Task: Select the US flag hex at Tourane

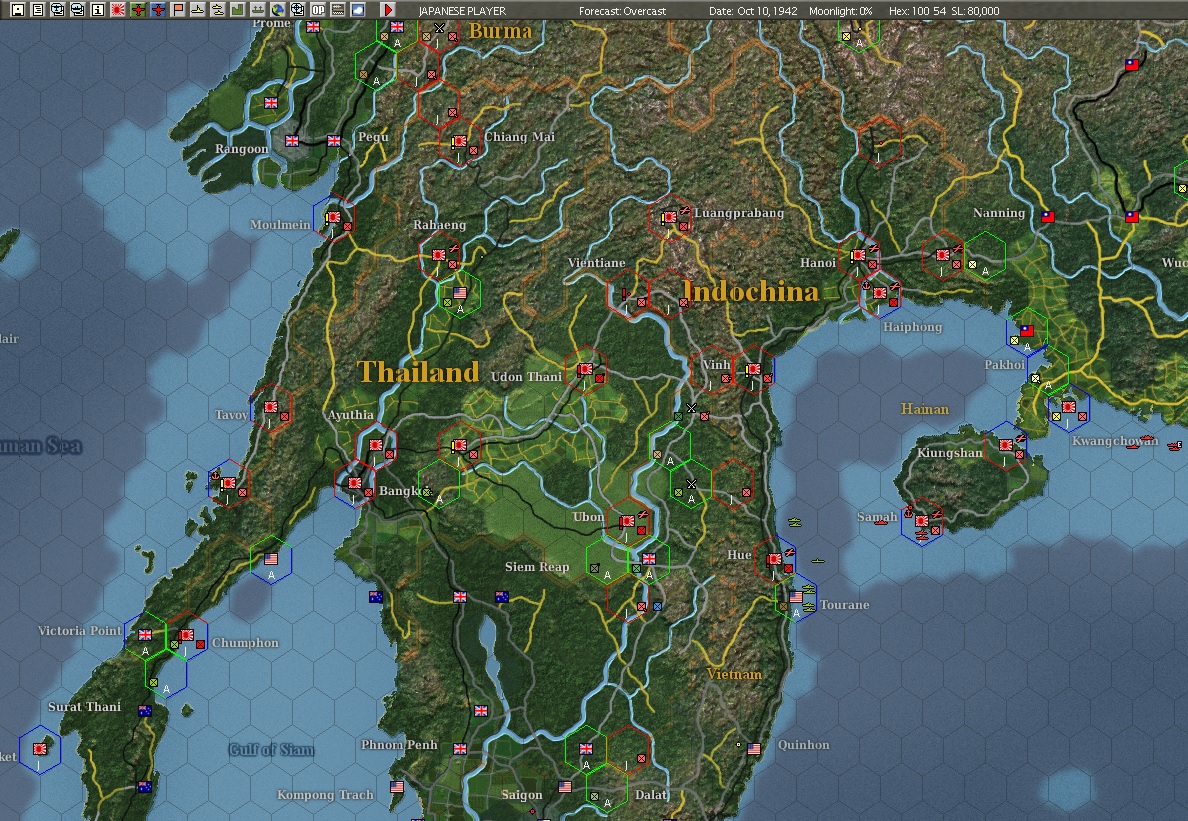Action: pyautogui.click(x=796, y=597)
